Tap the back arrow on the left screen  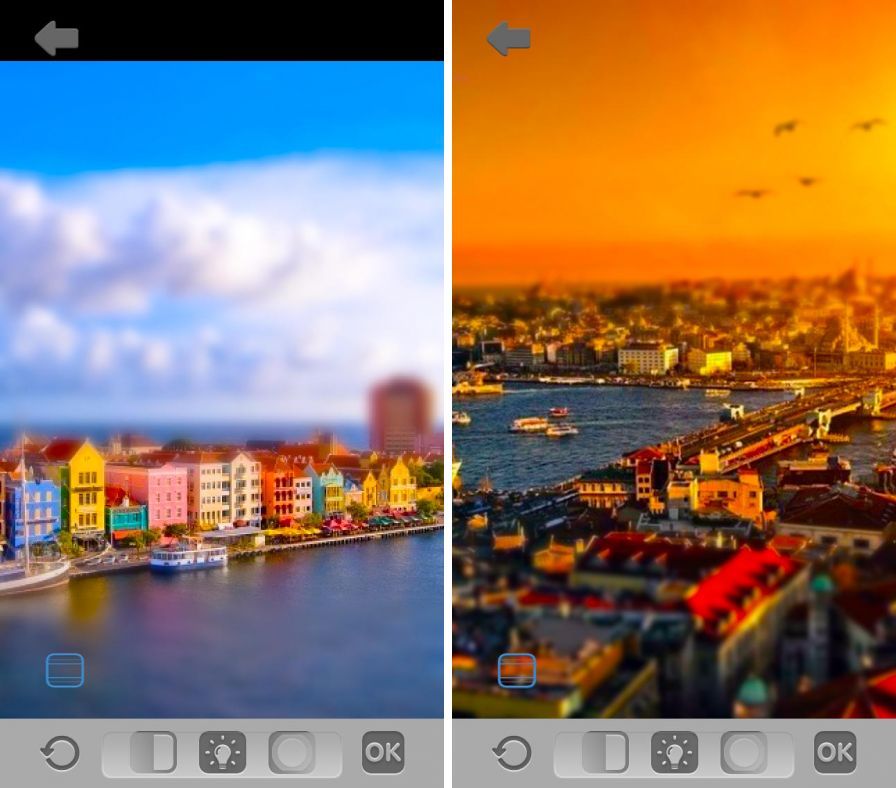pos(56,38)
